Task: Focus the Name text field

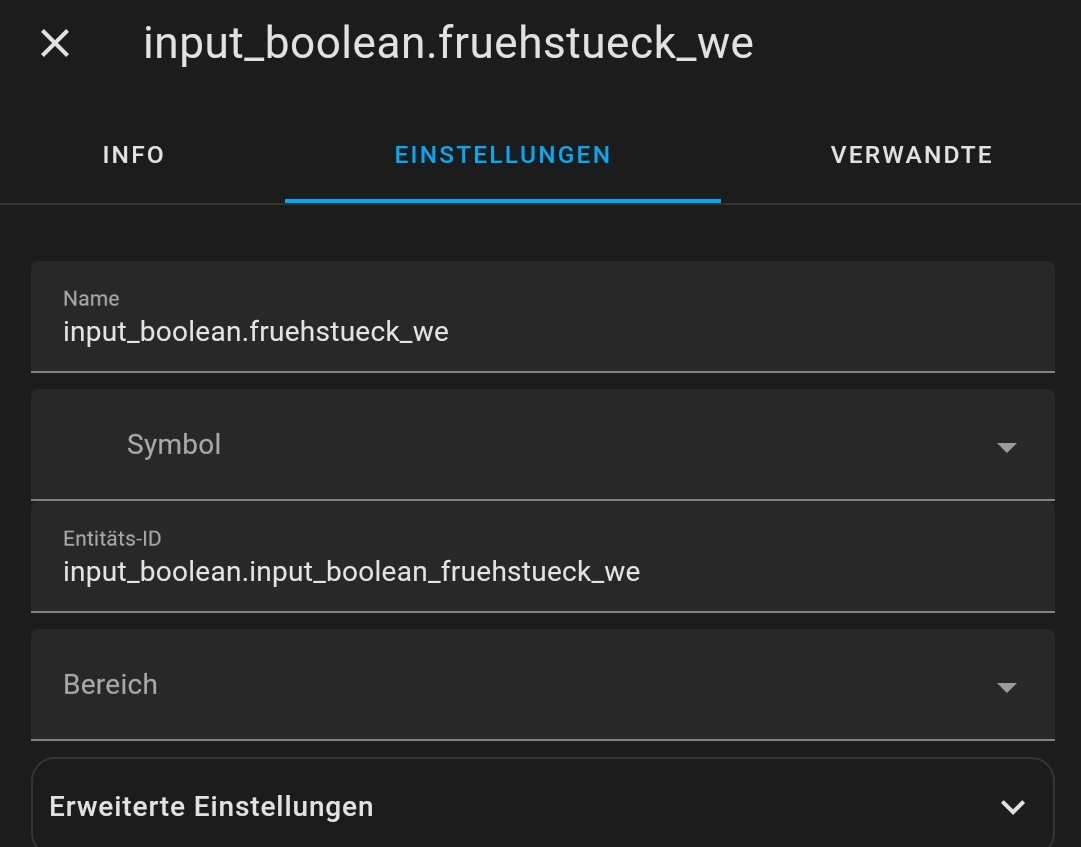Action: (x=542, y=331)
